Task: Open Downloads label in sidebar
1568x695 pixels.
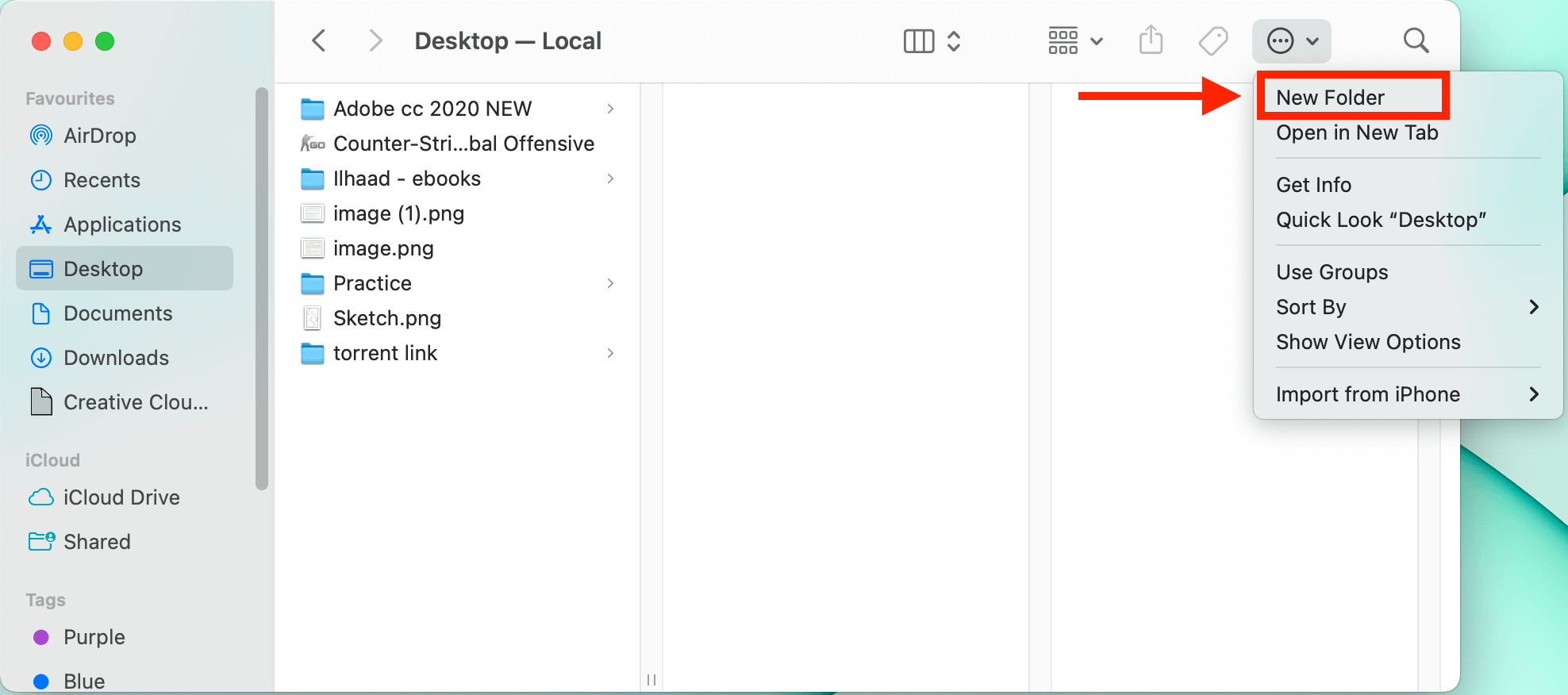Action: coord(116,358)
